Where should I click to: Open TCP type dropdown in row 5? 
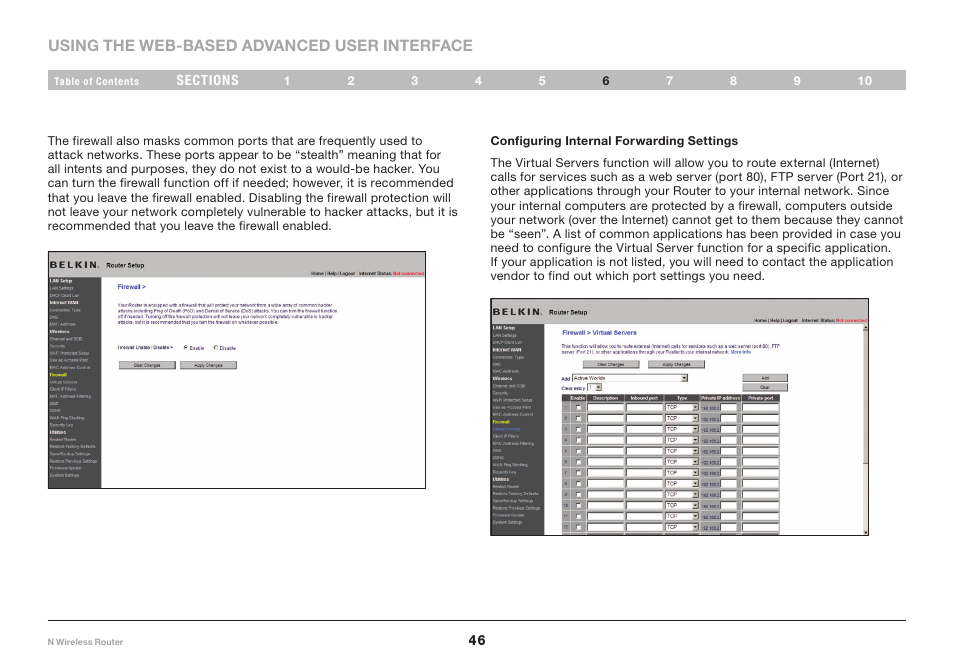(681, 451)
